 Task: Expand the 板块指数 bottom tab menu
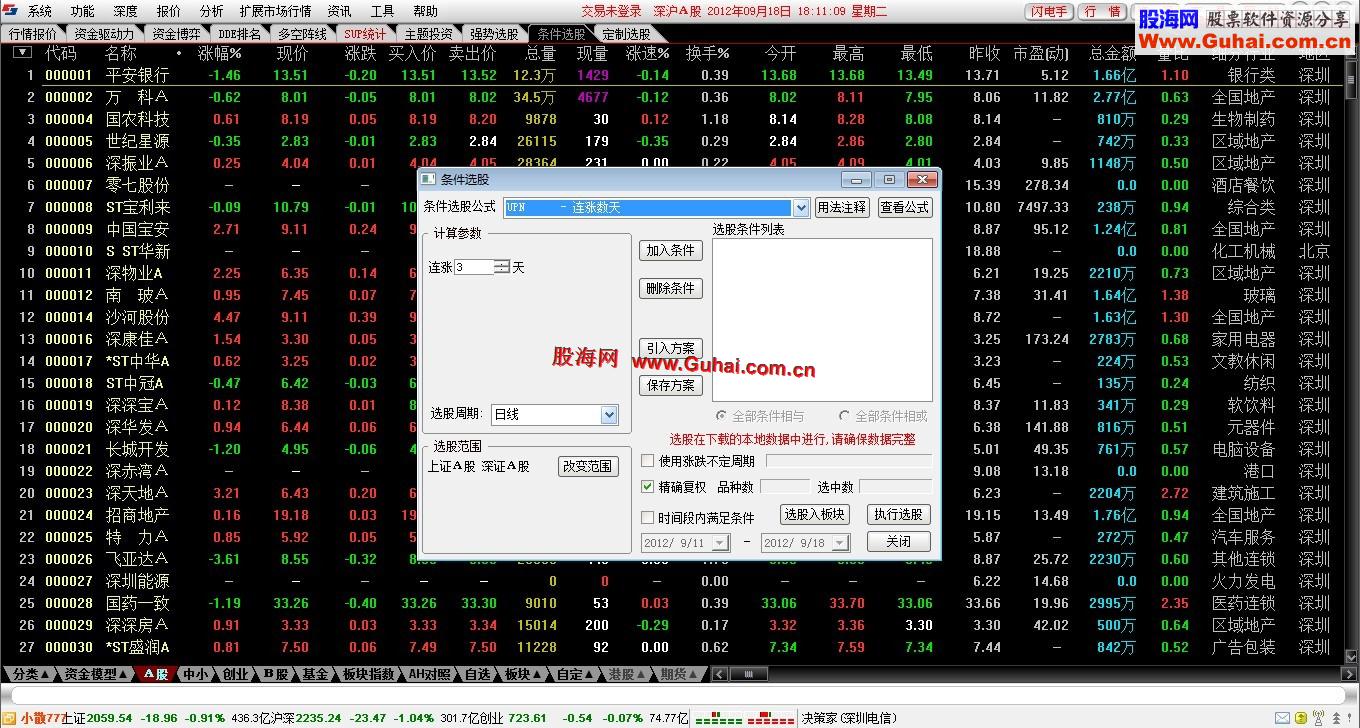point(367,675)
